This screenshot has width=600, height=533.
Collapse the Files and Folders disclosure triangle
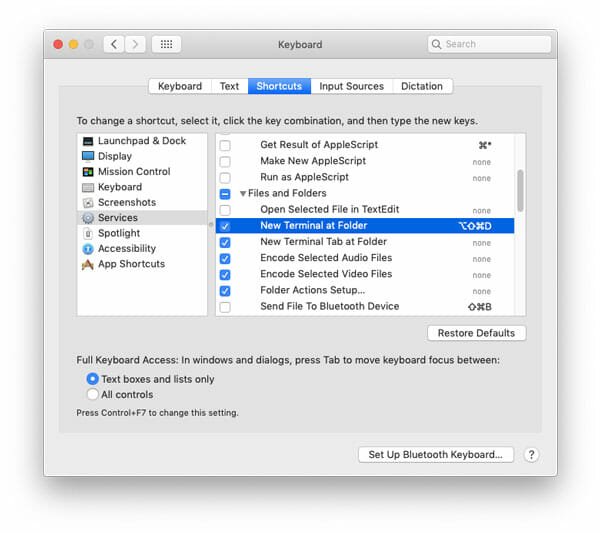click(243, 194)
